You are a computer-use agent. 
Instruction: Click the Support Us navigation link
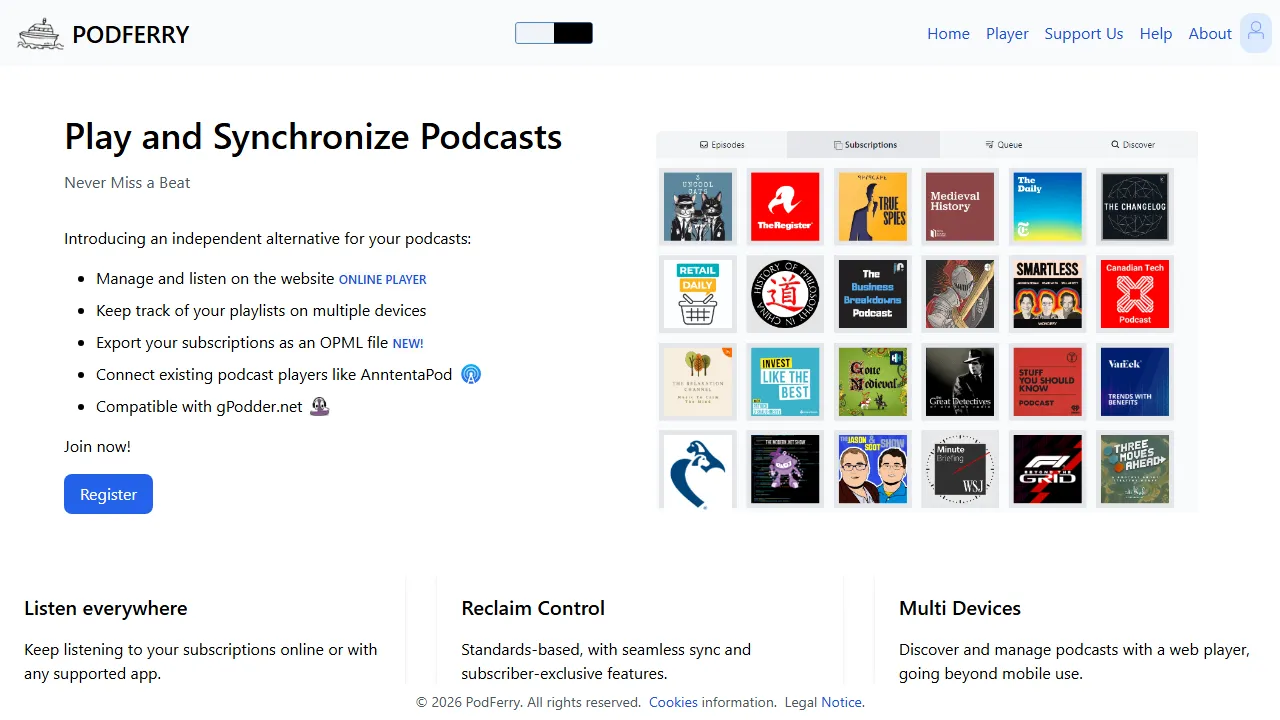tap(1084, 33)
